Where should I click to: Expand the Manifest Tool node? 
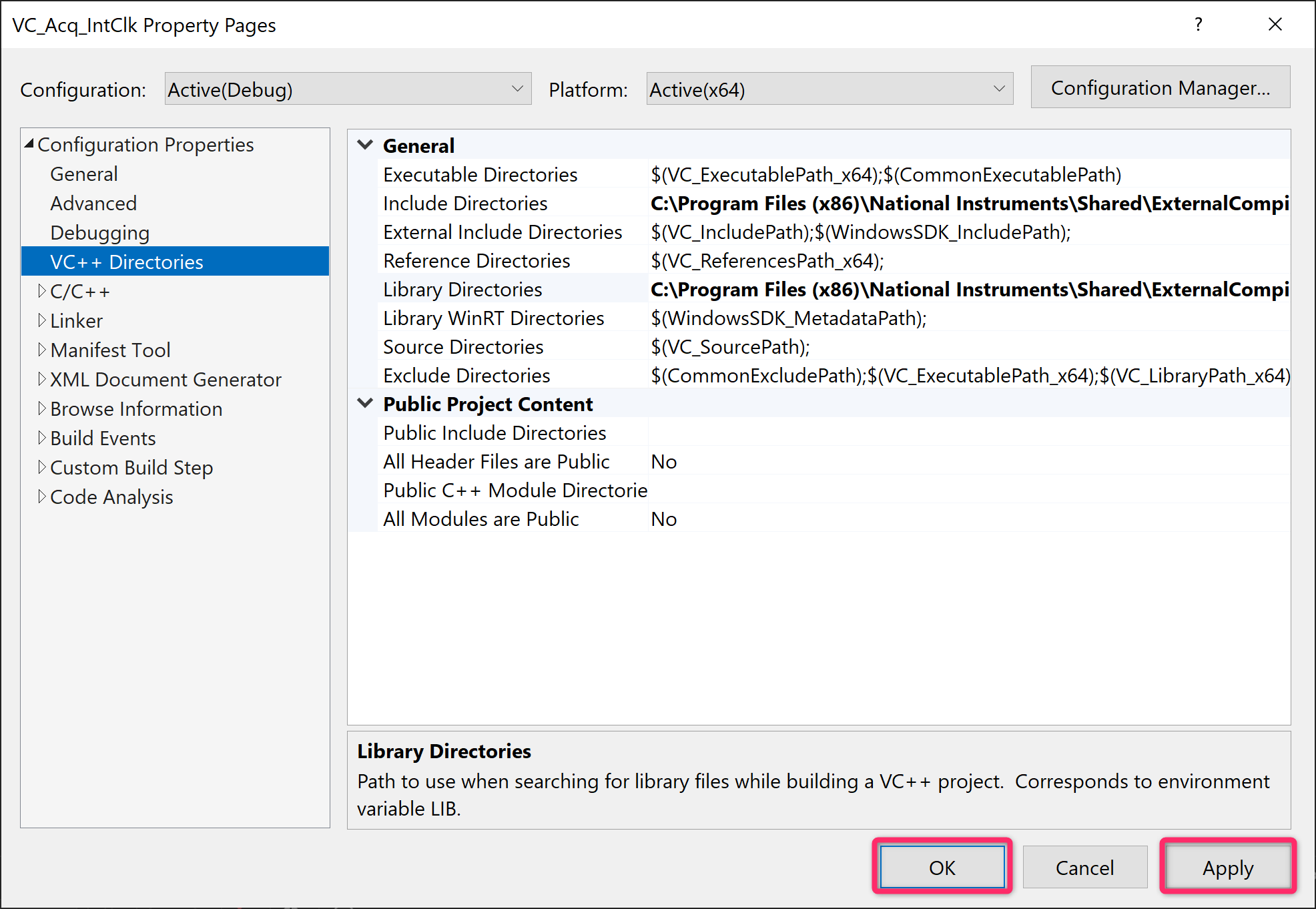[x=42, y=350]
